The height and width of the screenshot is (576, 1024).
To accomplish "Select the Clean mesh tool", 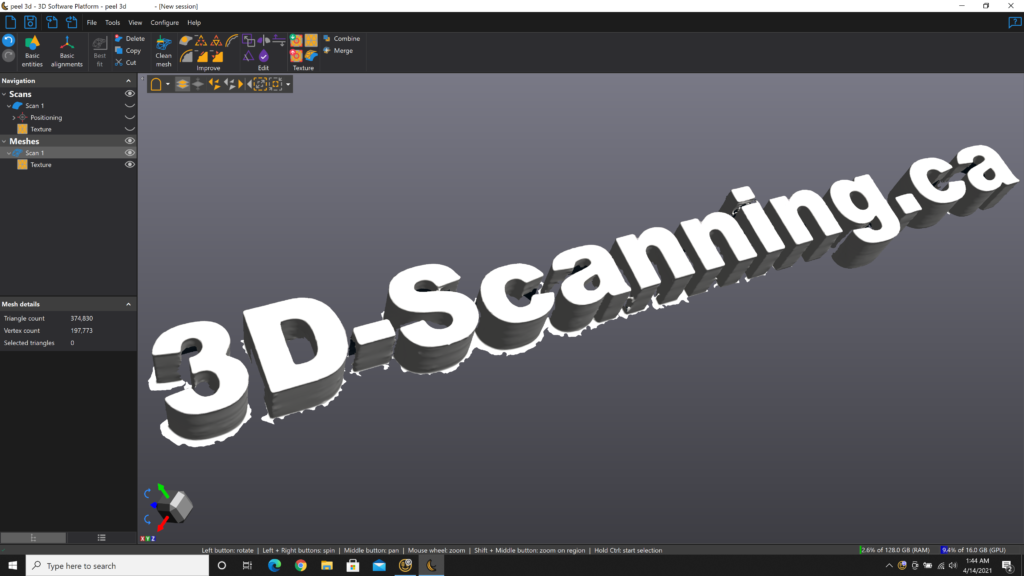I will (x=163, y=48).
